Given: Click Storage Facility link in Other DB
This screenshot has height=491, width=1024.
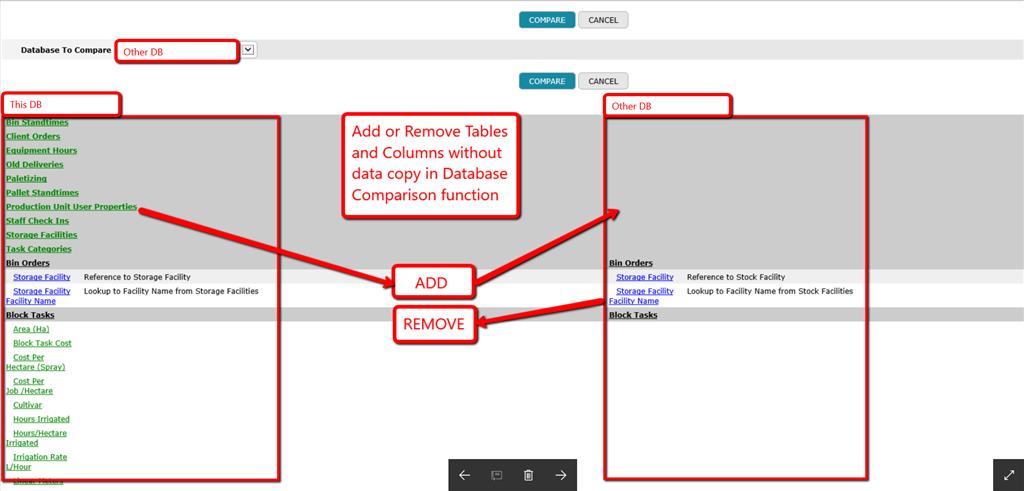Looking at the screenshot, I should coord(644,277).
